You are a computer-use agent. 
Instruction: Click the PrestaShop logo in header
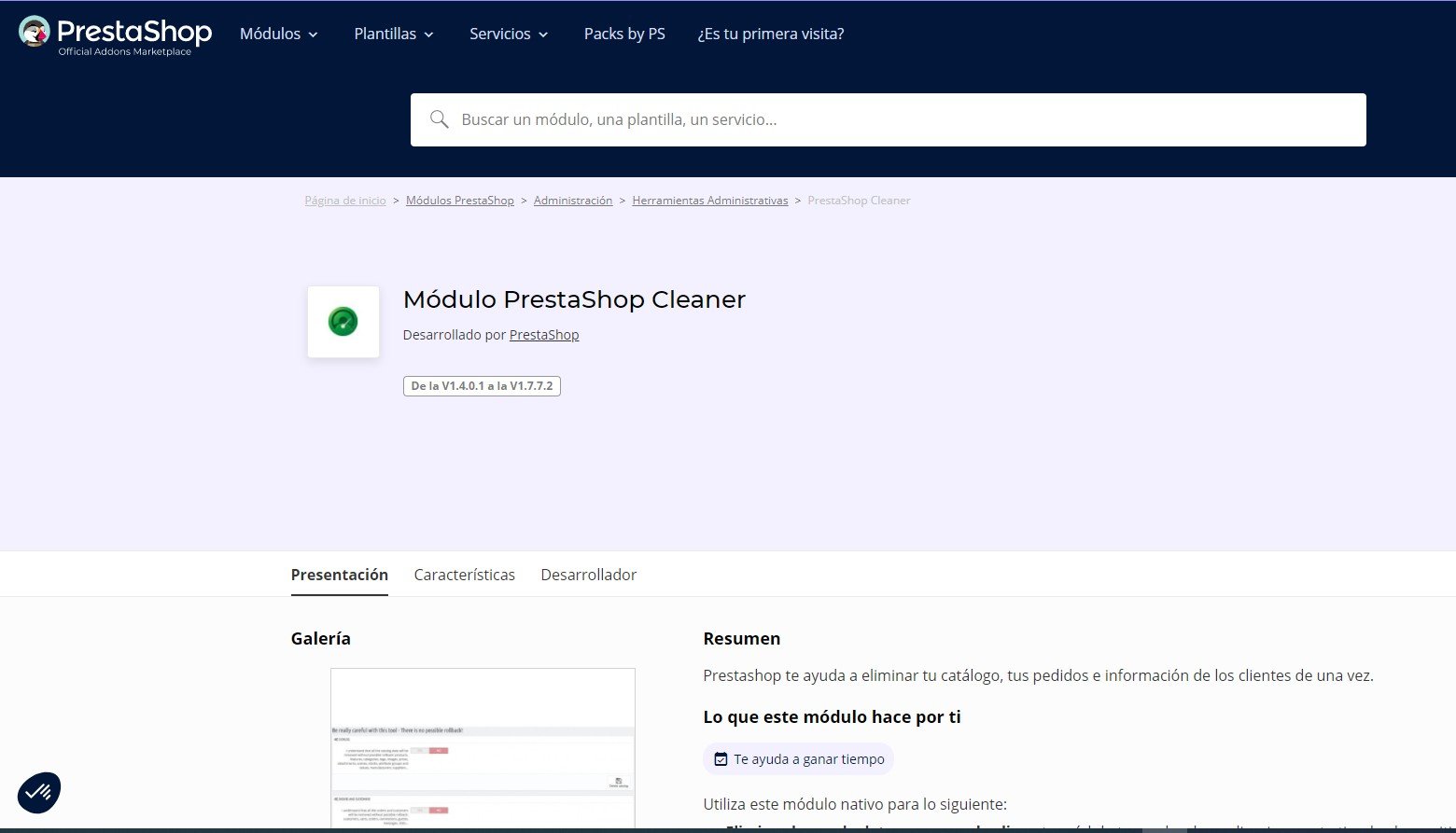(116, 35)
